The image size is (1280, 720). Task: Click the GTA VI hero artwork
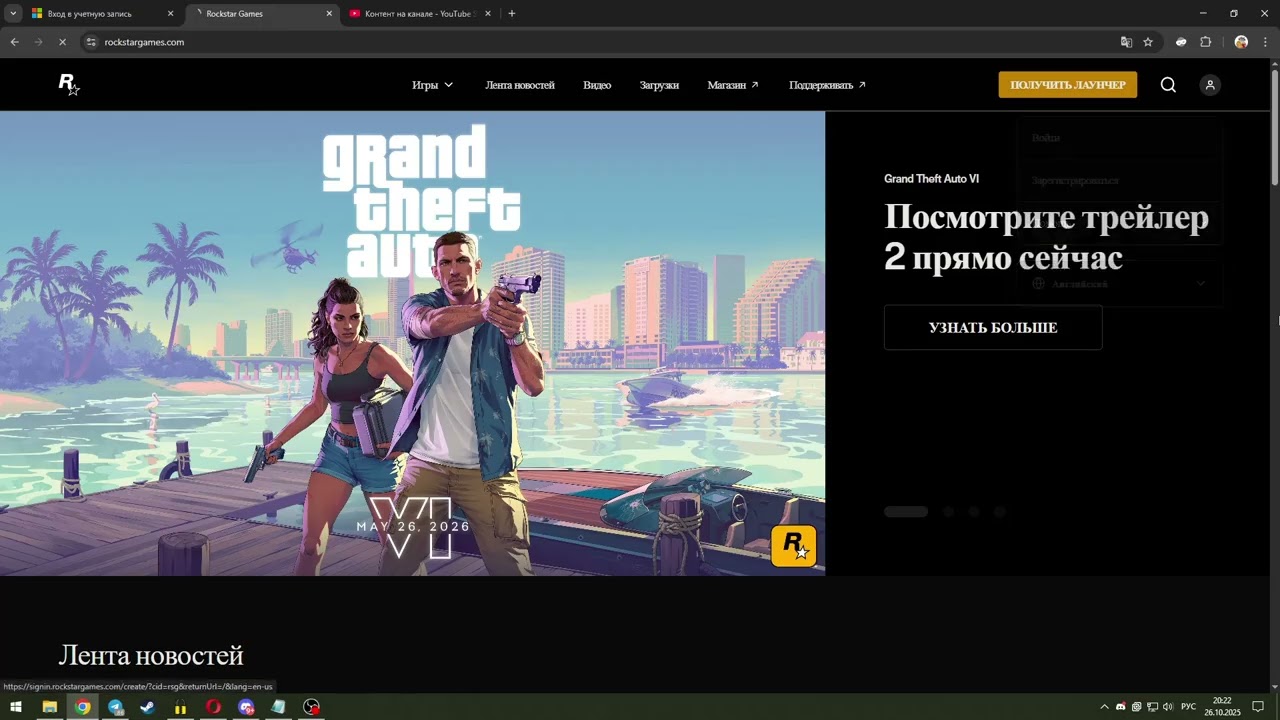click(412, 343)
